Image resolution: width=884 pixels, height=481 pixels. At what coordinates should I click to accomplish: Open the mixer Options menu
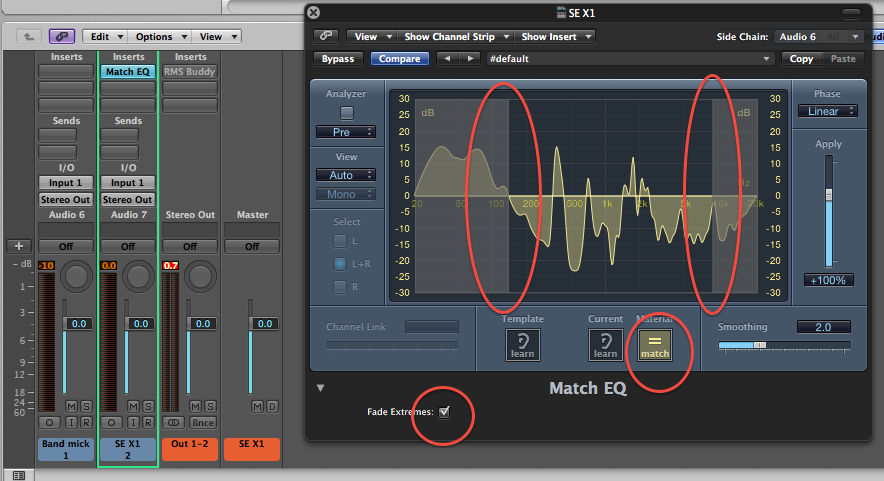pyautogui.click(x=160, y=37)
